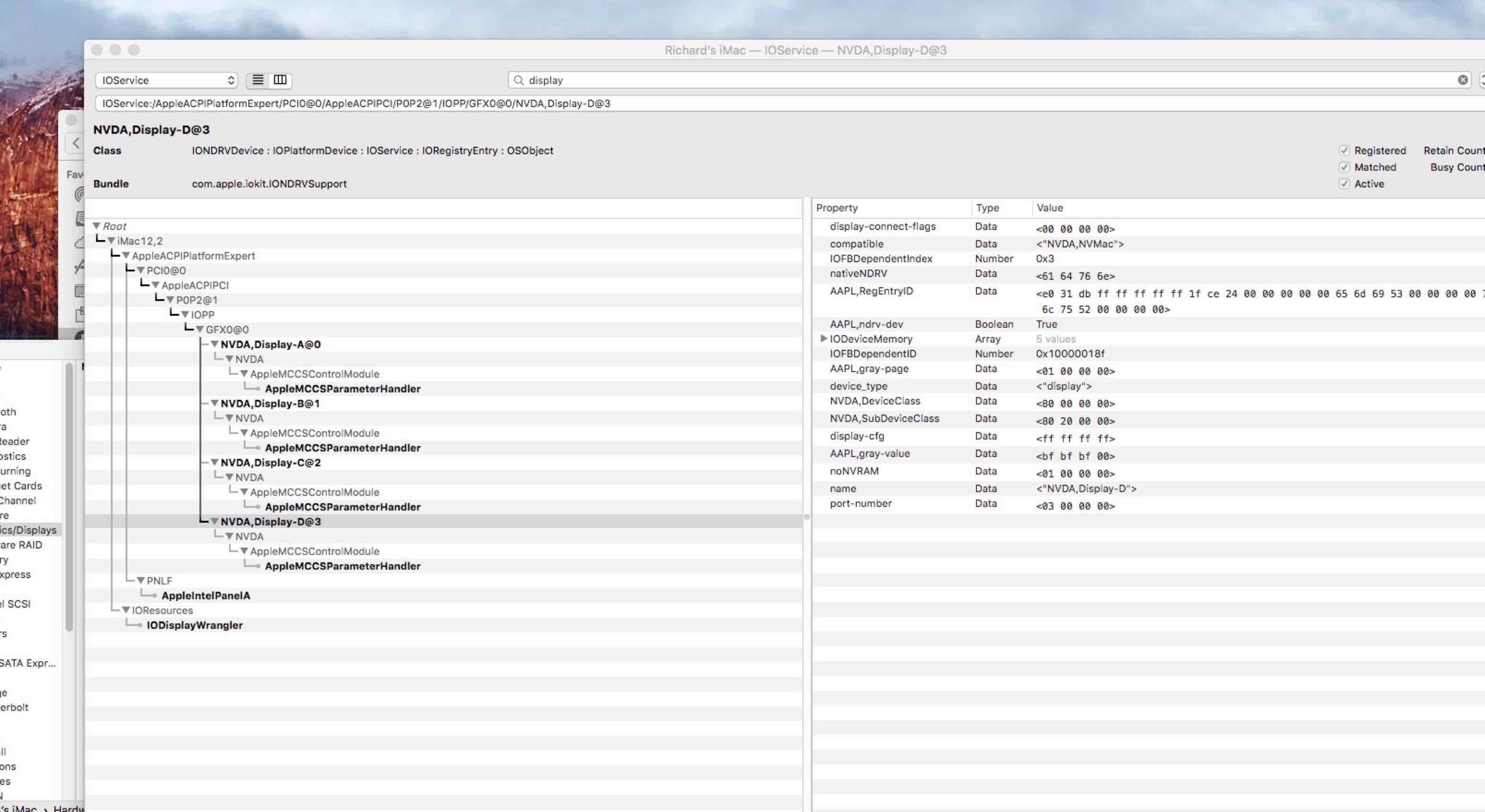Switch to list view icon in toolbar
The height and width of the screenshot is (812, 1485).
(258, 80)
